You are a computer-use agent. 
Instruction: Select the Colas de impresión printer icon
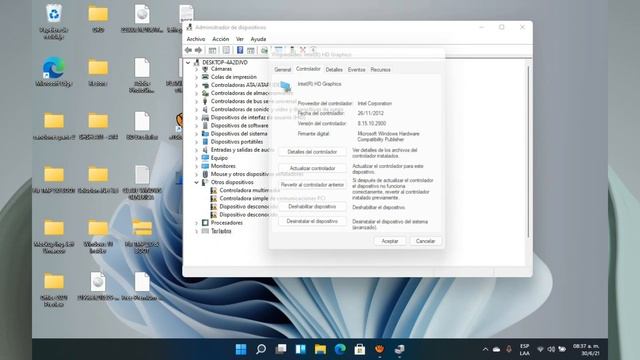[205, 77]
